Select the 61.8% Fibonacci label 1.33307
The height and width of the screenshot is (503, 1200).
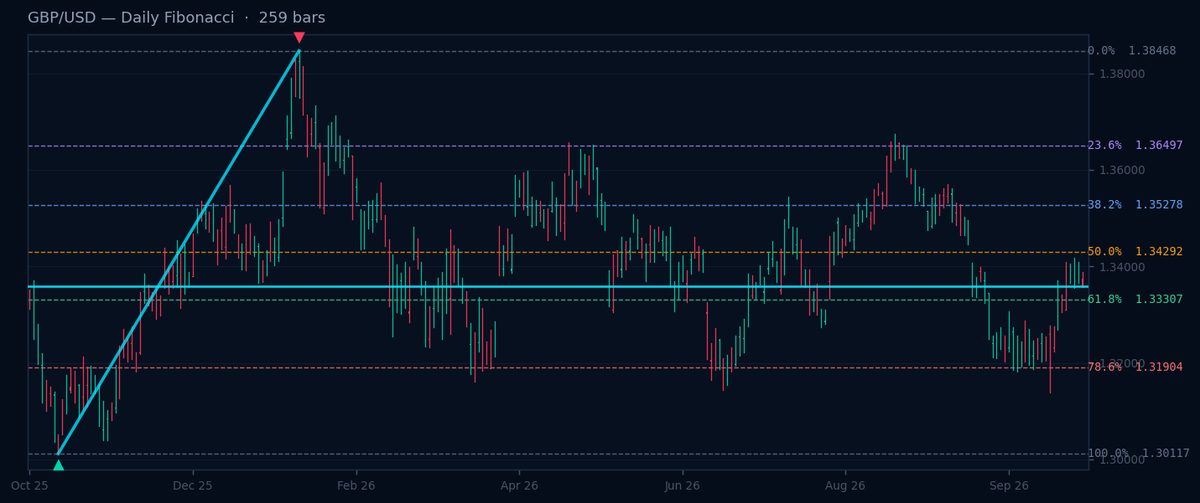[1135, 300]
